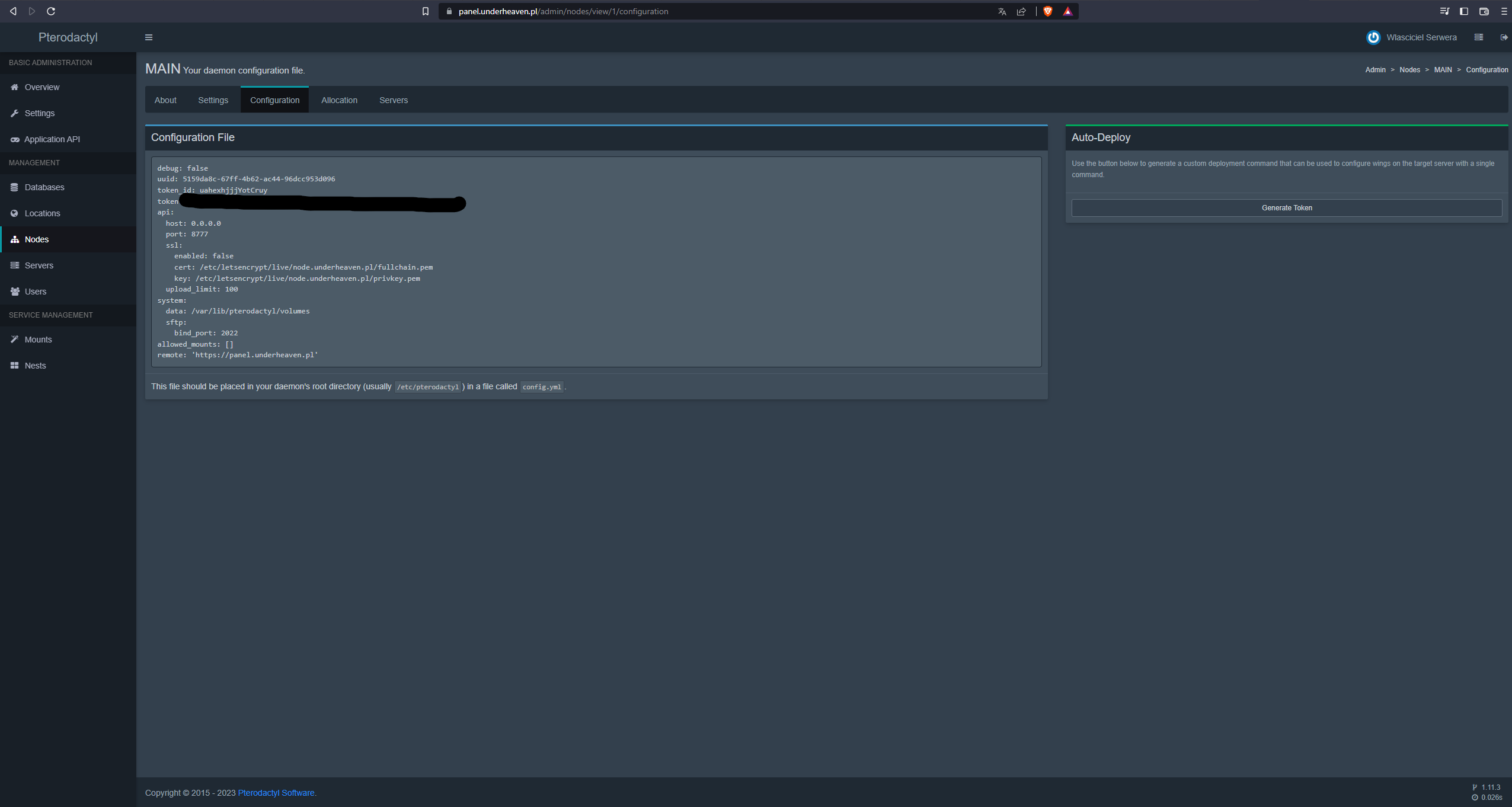Reload the page using the refresh icon
This screenshot has width=1512, height=807.
[51, 11]
